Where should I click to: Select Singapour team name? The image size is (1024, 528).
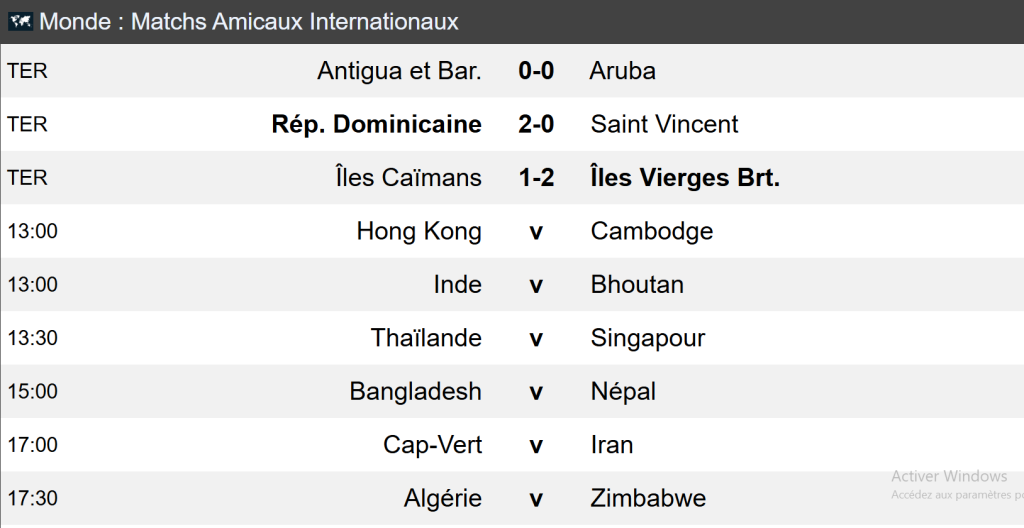648,338
